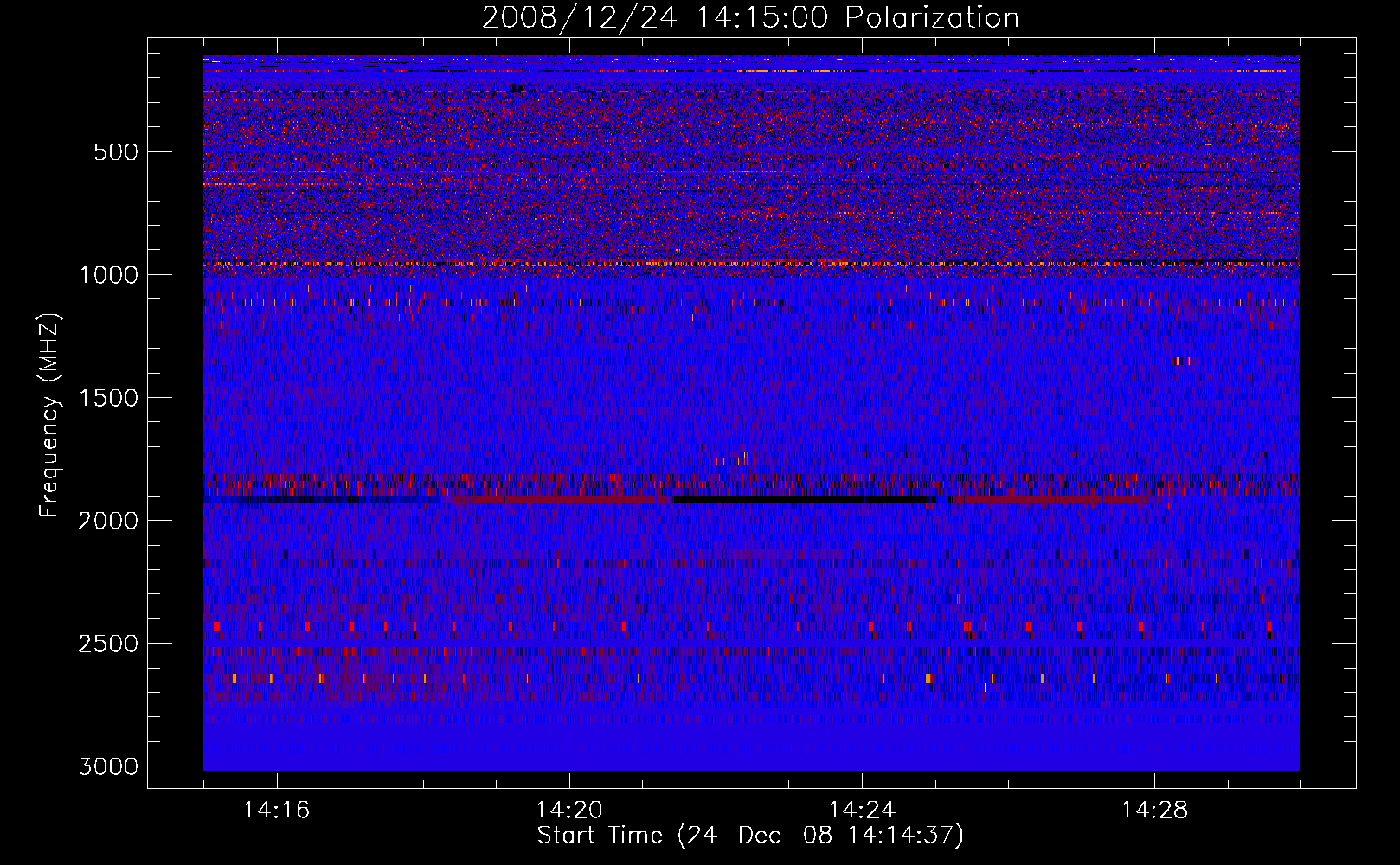The width and height of the screenshot is (1400, 865).
Task: Click the 14:16 time tick label
Action: click(276, 811)
